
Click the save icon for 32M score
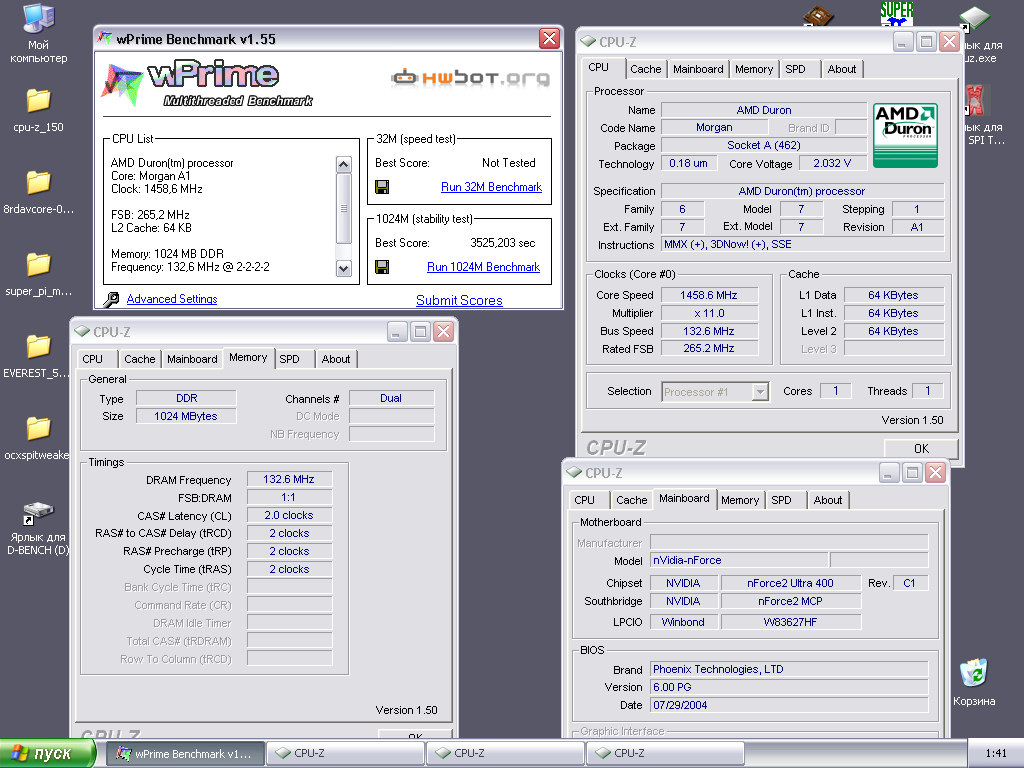click(x=382, y=187)
